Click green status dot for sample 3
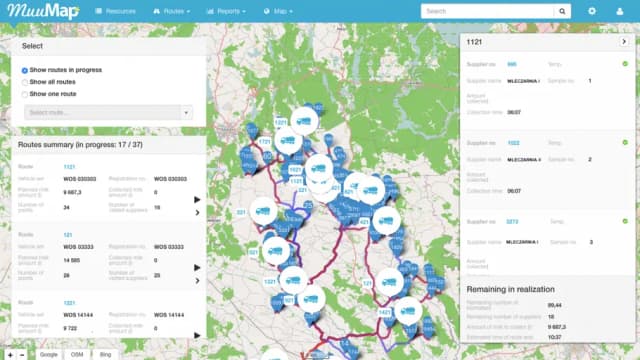640x360 pixels. (625, 221)
